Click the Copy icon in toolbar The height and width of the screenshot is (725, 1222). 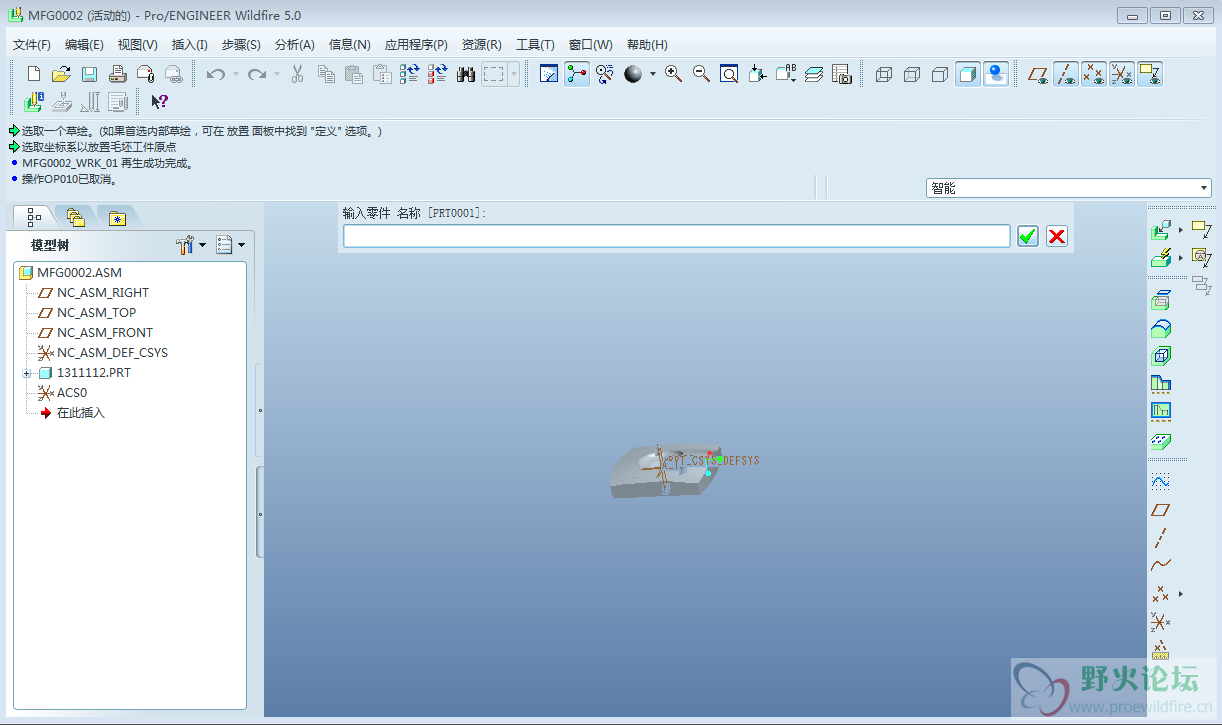coord(326,74)
